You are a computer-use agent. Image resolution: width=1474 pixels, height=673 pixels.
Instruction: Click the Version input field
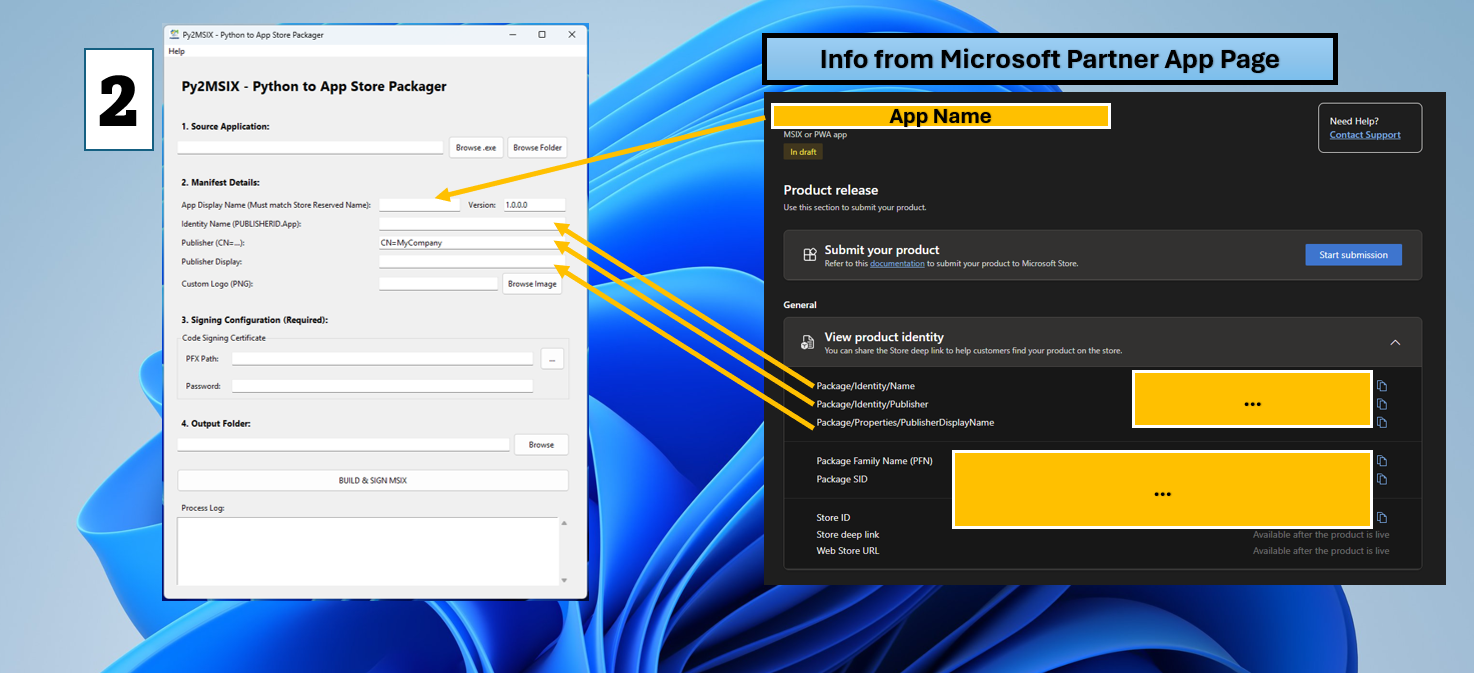(533, 204)
